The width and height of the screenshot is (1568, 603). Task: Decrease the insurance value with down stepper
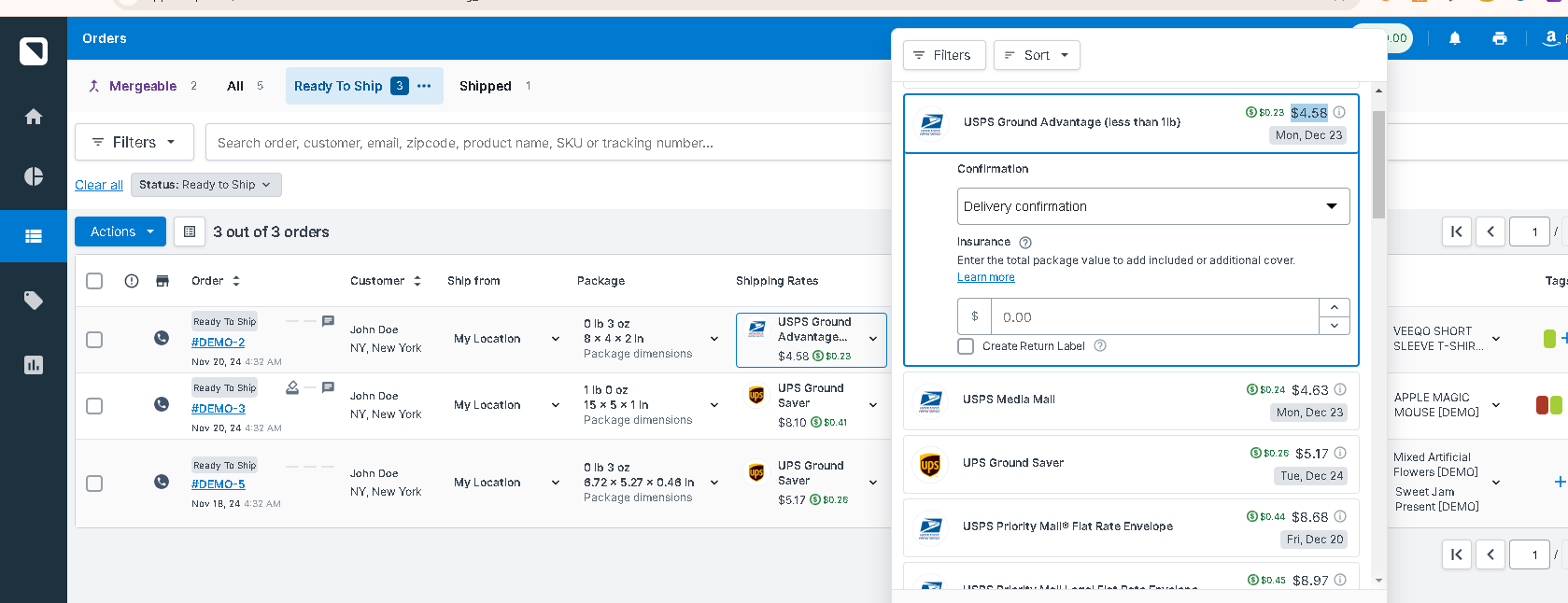pos(1335,326)
